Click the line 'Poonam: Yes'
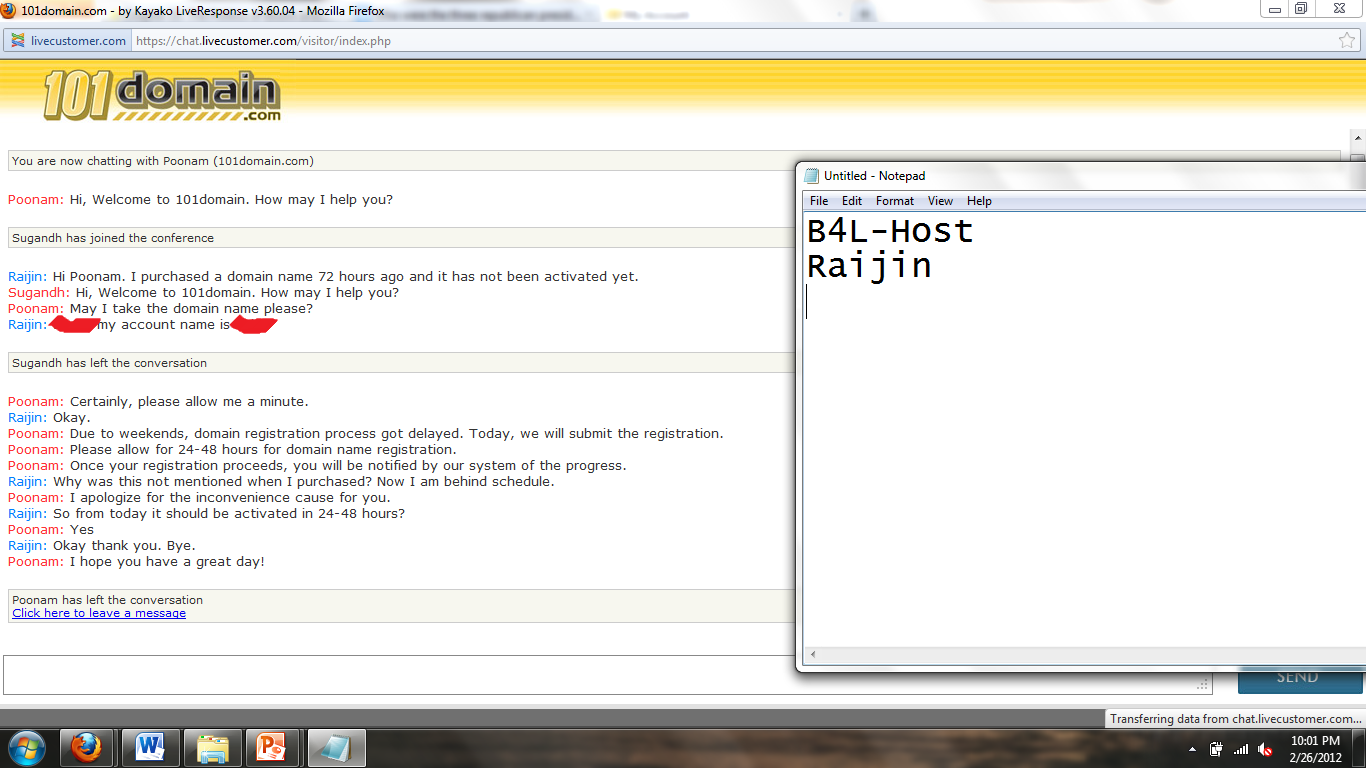The image size is (1366, 768). tap(51, 529)
